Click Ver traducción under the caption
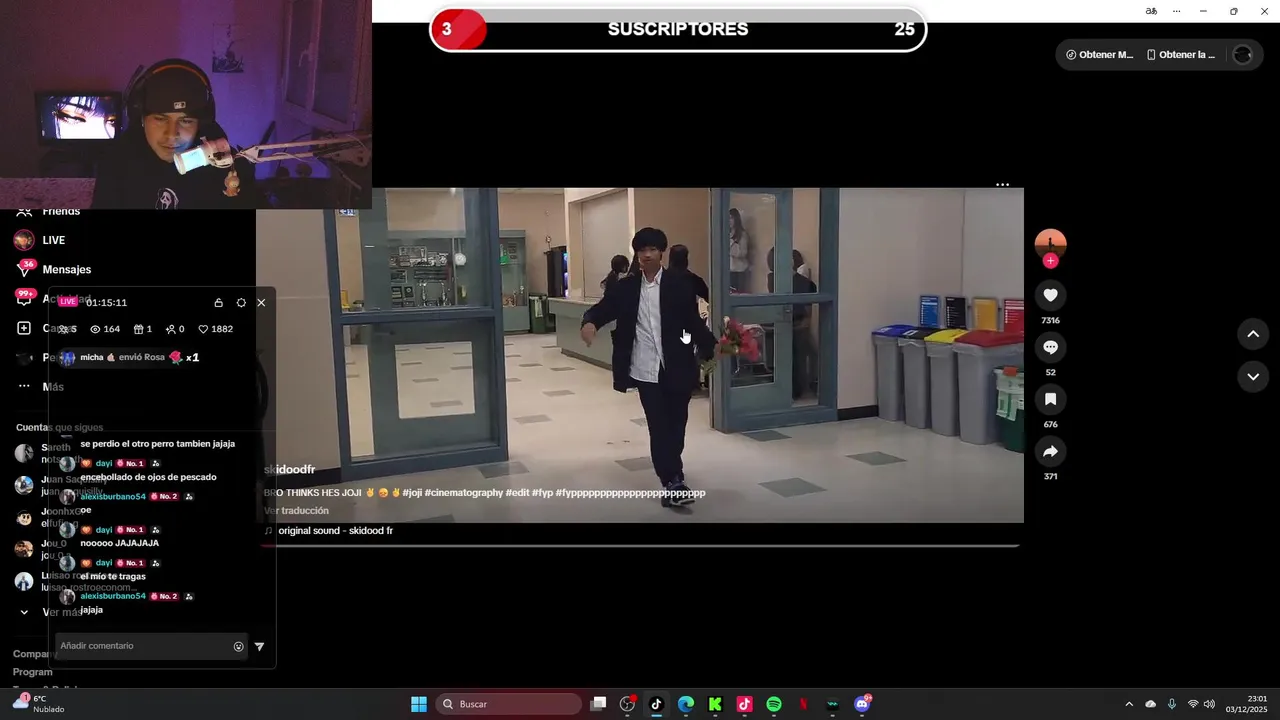Viewport: 1280px width, 720px height. [296, 511]
